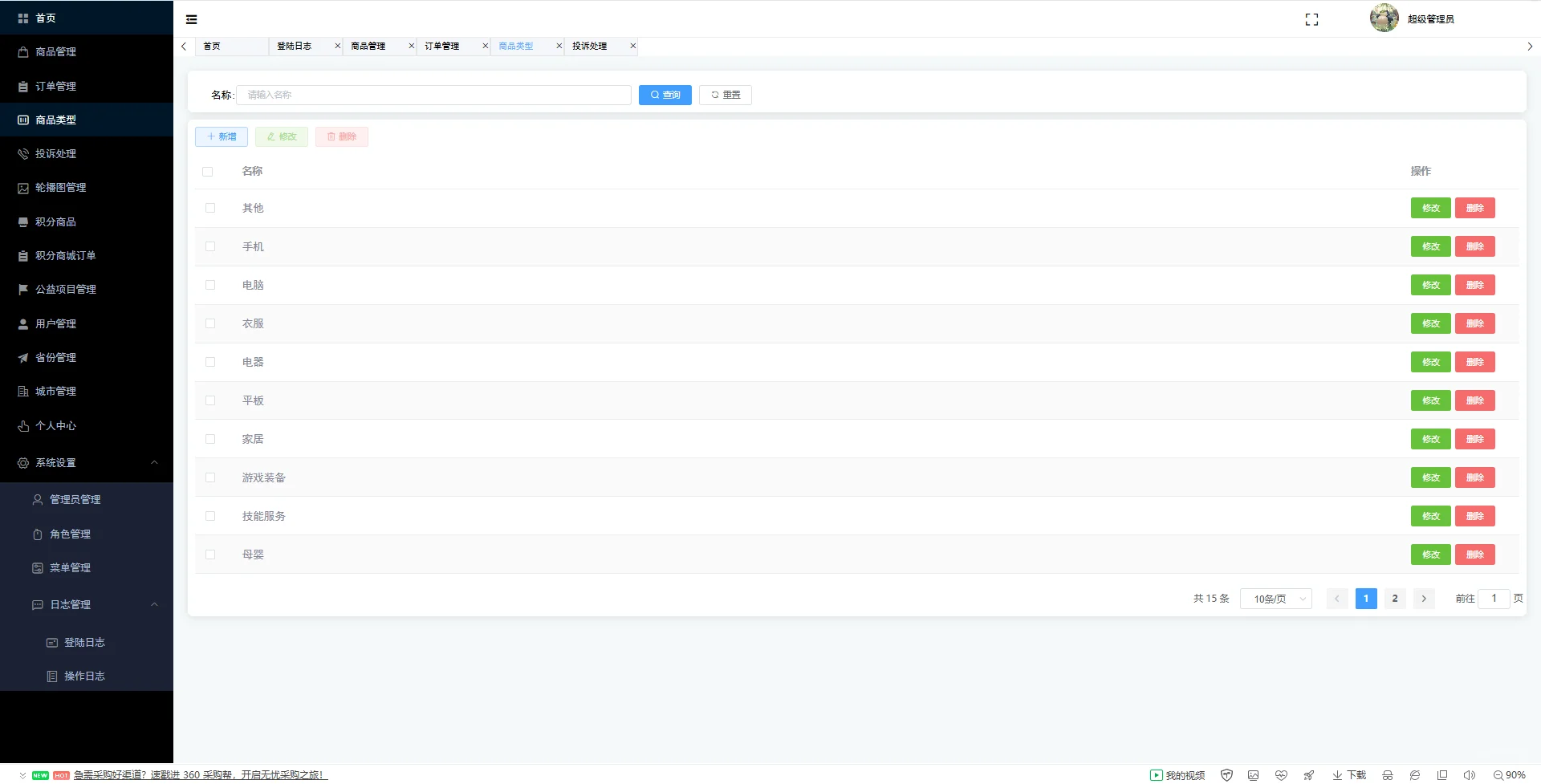1541x784 pixels.
Task: Enter fullscreen using the top-bar icon
Action: [x=1311, y=19]
